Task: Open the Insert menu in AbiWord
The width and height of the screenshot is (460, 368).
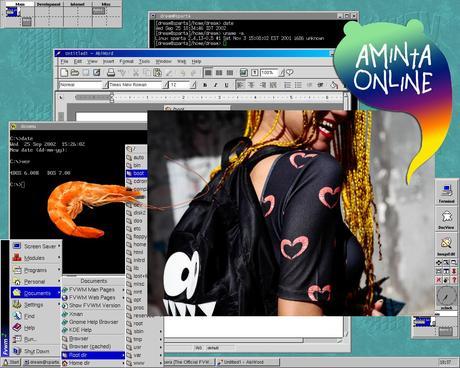Action: tap(108, 61)
